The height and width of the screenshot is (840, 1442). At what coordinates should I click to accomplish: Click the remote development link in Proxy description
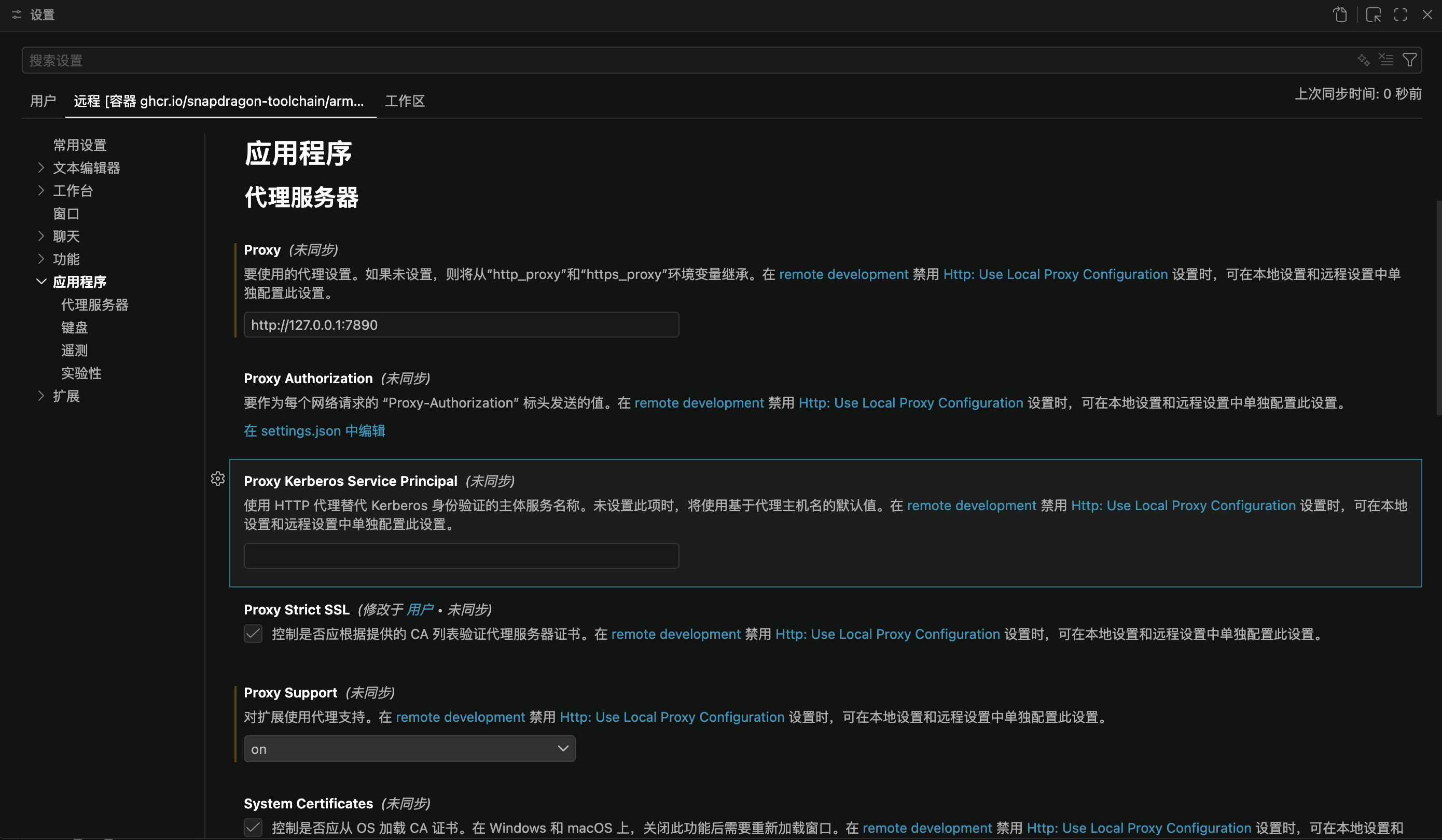pyautogui.click(x=843, y=274)
